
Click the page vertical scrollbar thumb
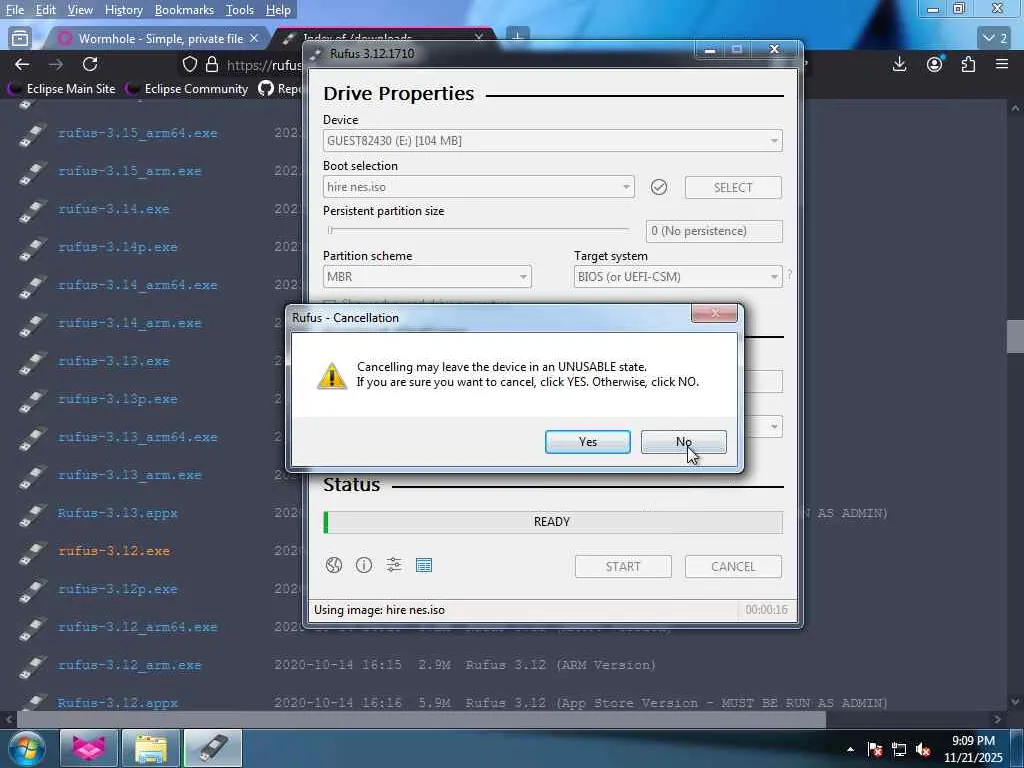(x=1015, y=336)
